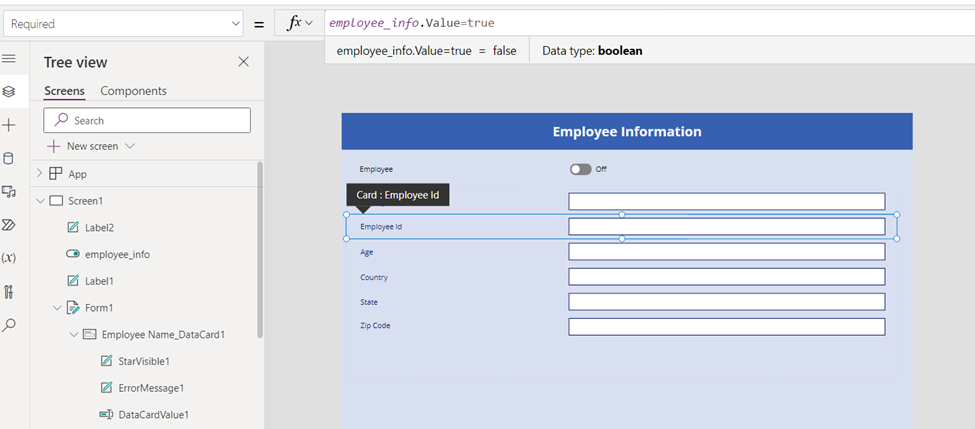Click the Employee Id input field
Image resolution: width=975 pixels, height=429 pixels.
[x=726, y=226]
